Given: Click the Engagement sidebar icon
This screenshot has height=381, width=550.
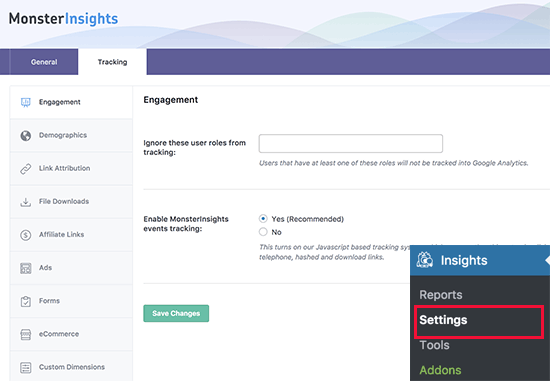Looking at the screenshot, I should tap(26, 102).
